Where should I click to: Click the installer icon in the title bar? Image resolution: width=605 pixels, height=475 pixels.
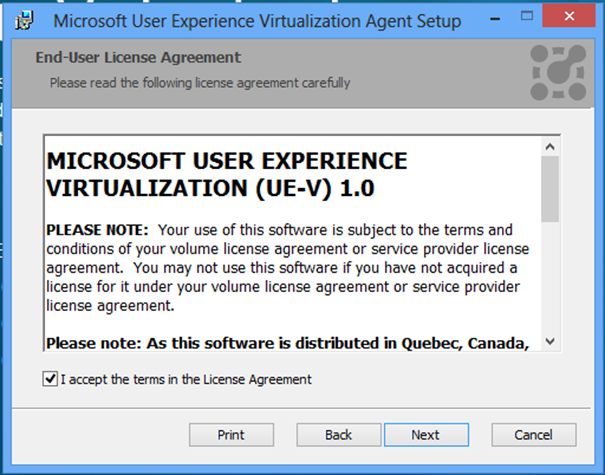[x=24, y=20]
